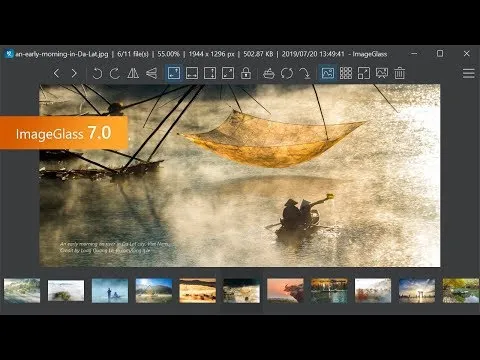The height and width of the screenshot is (360, 480).
Task: Toggle the highlighted Auto zoom mode
Action: [x=174, y=73]
